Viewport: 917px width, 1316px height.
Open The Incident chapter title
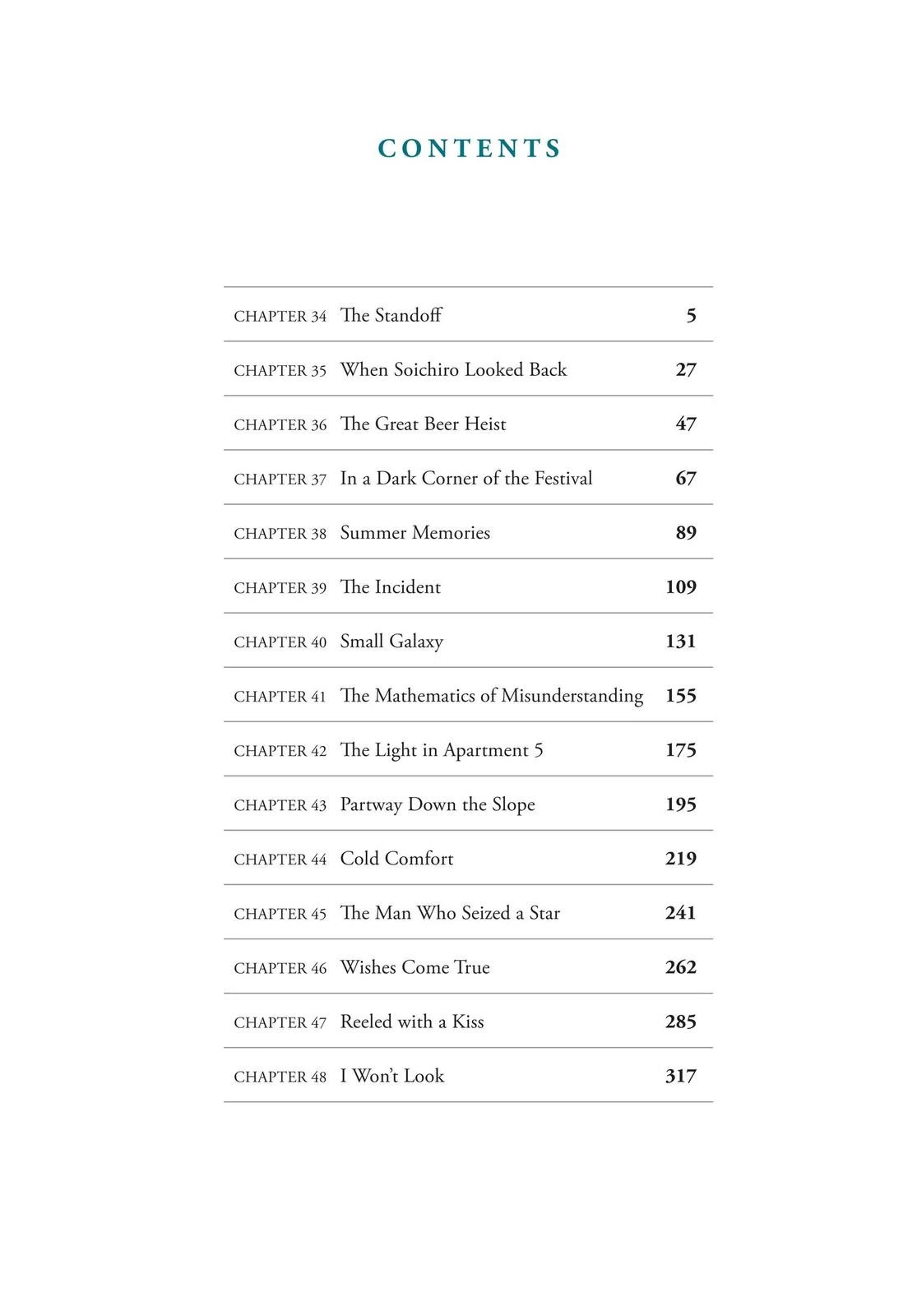point(391,587)
